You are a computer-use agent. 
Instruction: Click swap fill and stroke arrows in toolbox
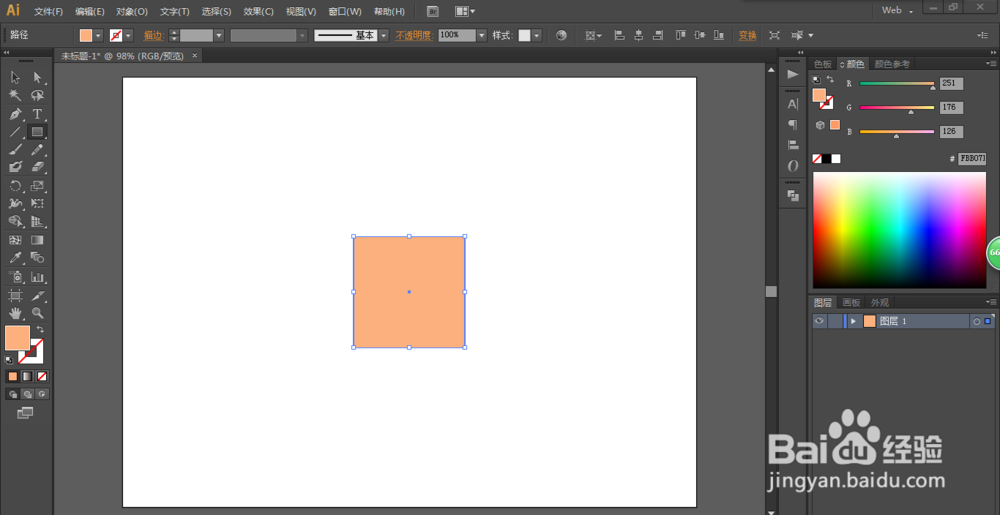click(x=40, y=329)
